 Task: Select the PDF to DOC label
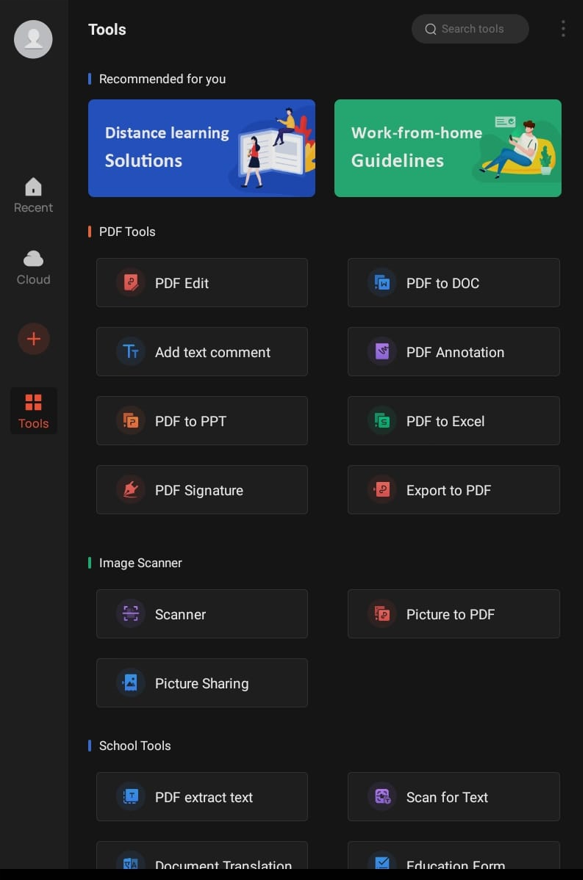[x=443, y=283]
